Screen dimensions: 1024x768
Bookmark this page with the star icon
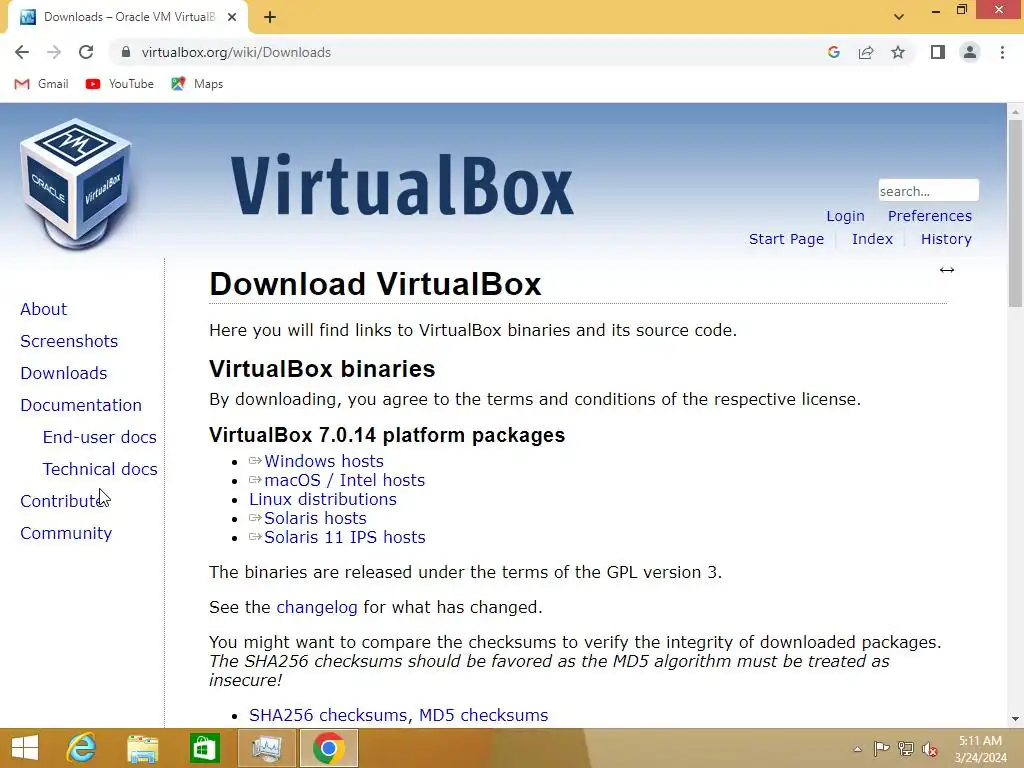[x=898, y=52]
